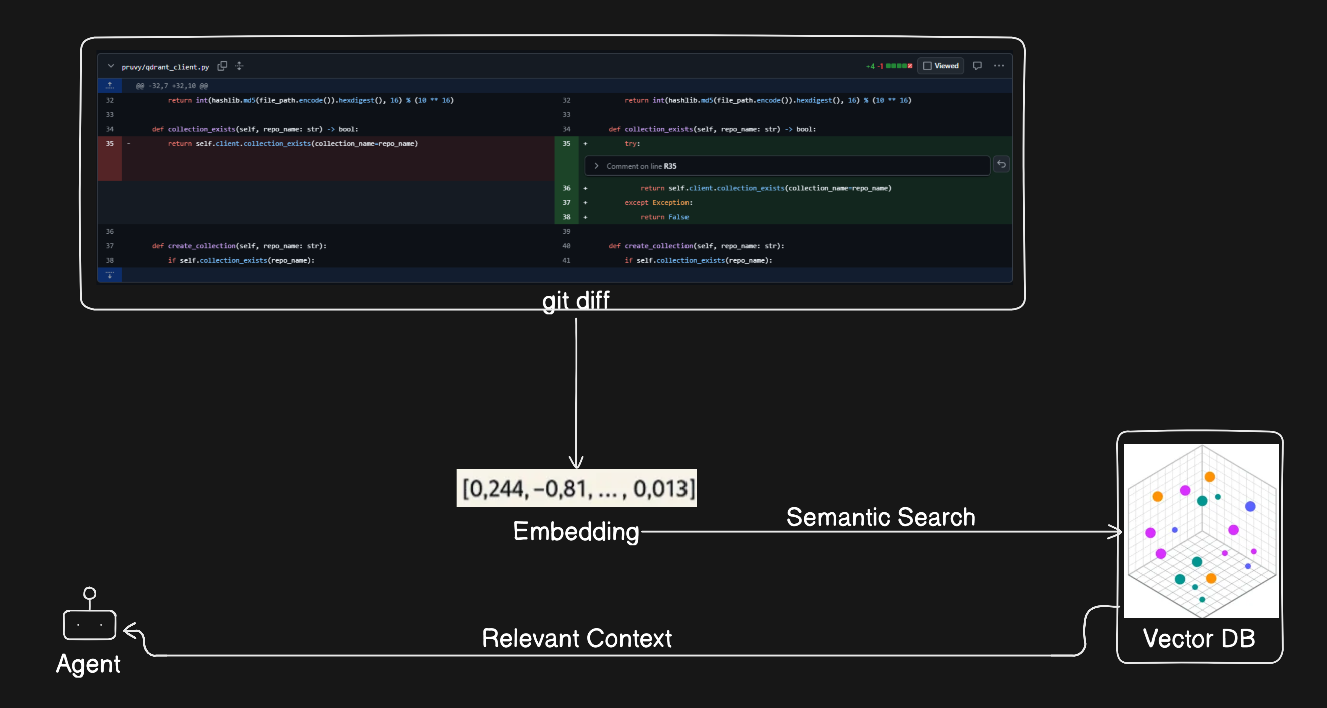The width and height of the screenshot is (1327, 708).
Task: Click the undo arrow beside R35 comment
Action: tap(1000, 165)
